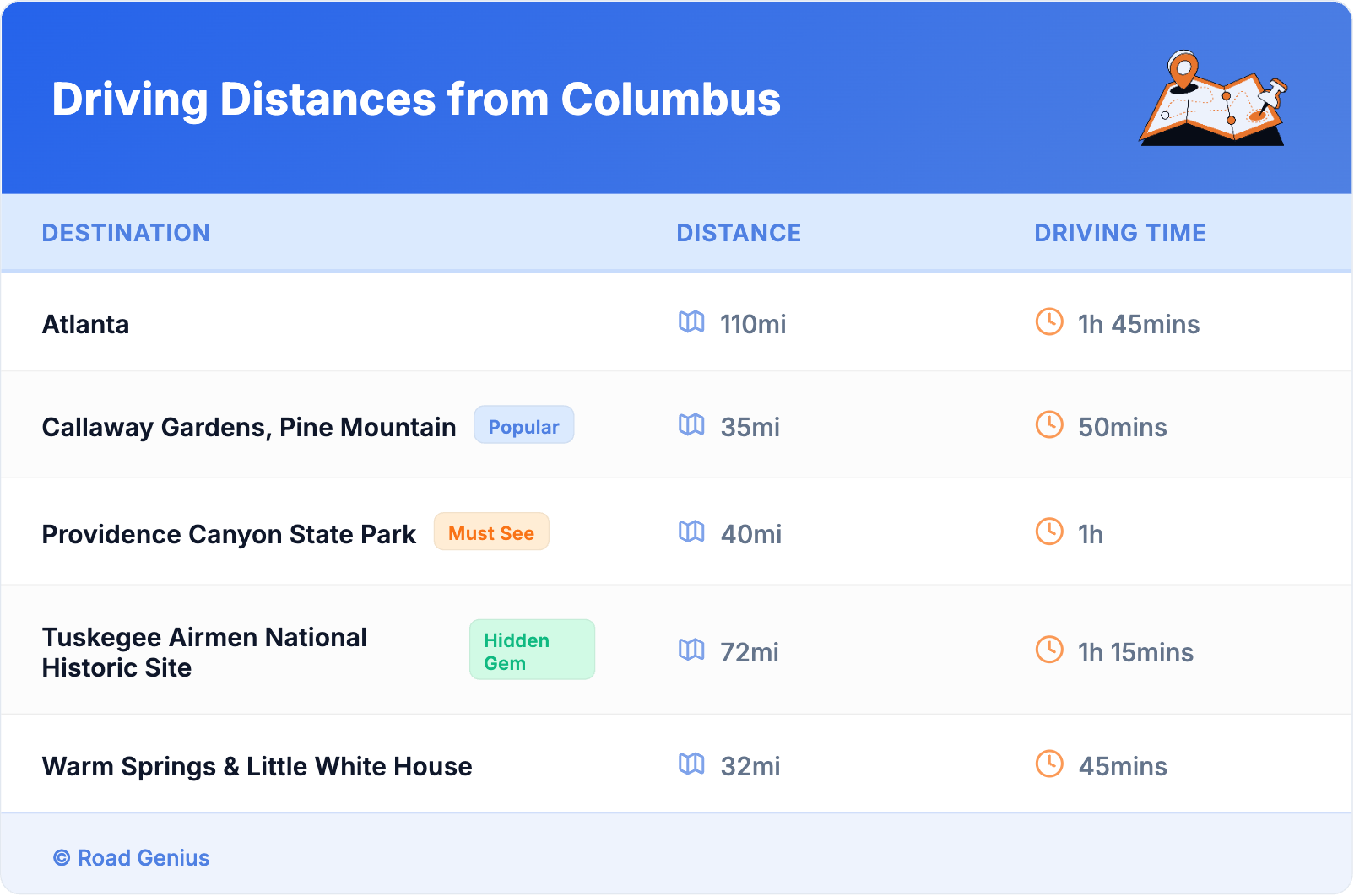Select the Hidden Gem badge

coord(532,650)
